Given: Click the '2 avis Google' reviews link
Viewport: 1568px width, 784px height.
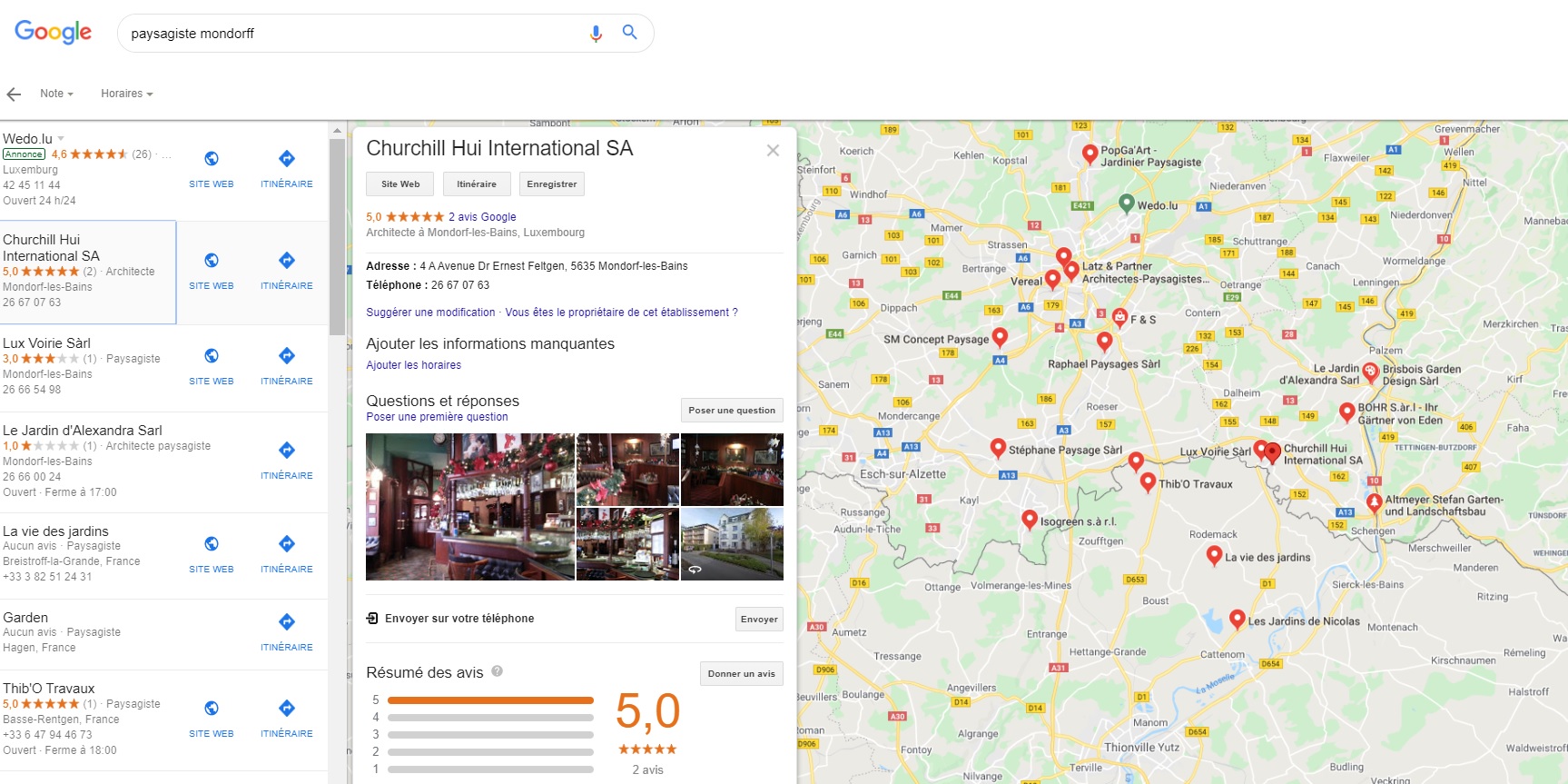Looking at the screenshot, I should (482, 217).
